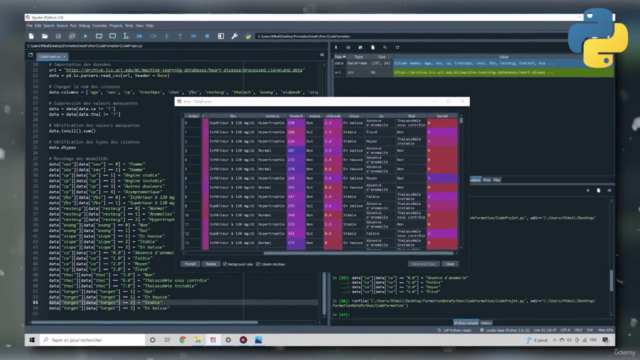The image size is (640, 360).
Task: Open file using the folder toolbar icon
Action: [45, 36]
